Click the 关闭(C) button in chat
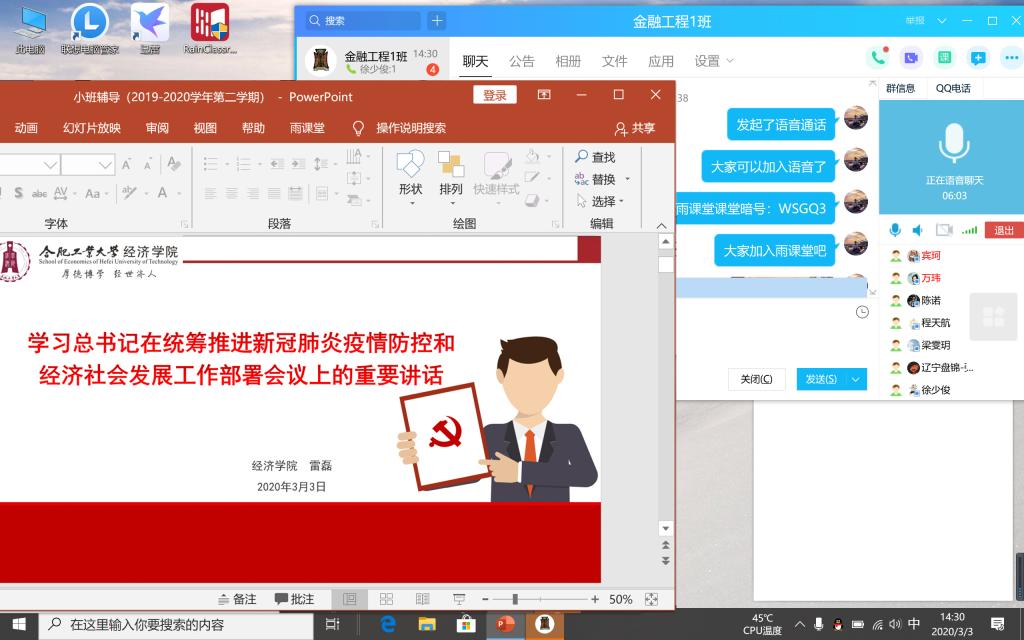The width and height of the screenshot is (1024, 640). click(756, 379)
